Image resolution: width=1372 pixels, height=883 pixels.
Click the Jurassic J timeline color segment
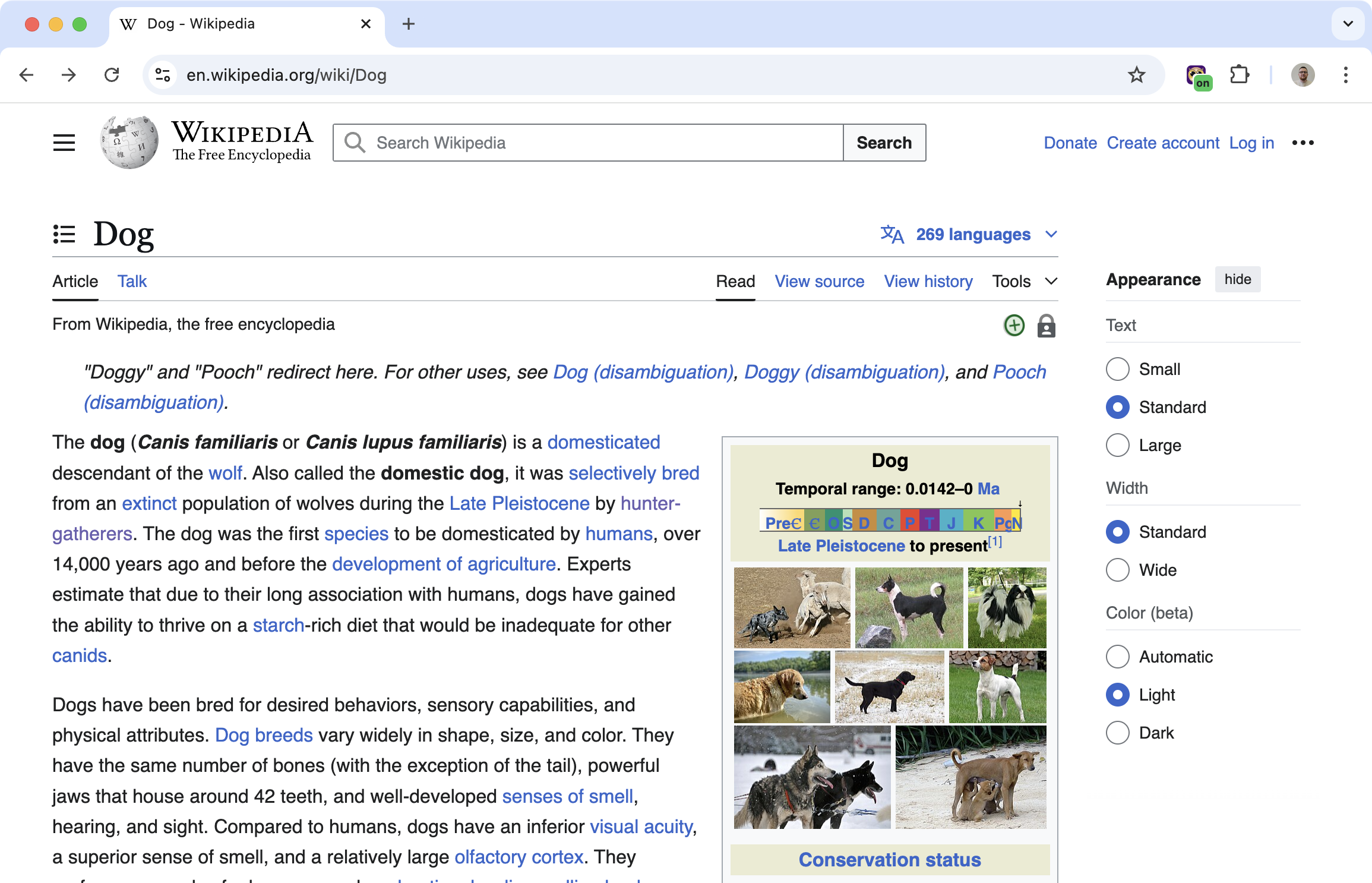[x=951, y=522]
